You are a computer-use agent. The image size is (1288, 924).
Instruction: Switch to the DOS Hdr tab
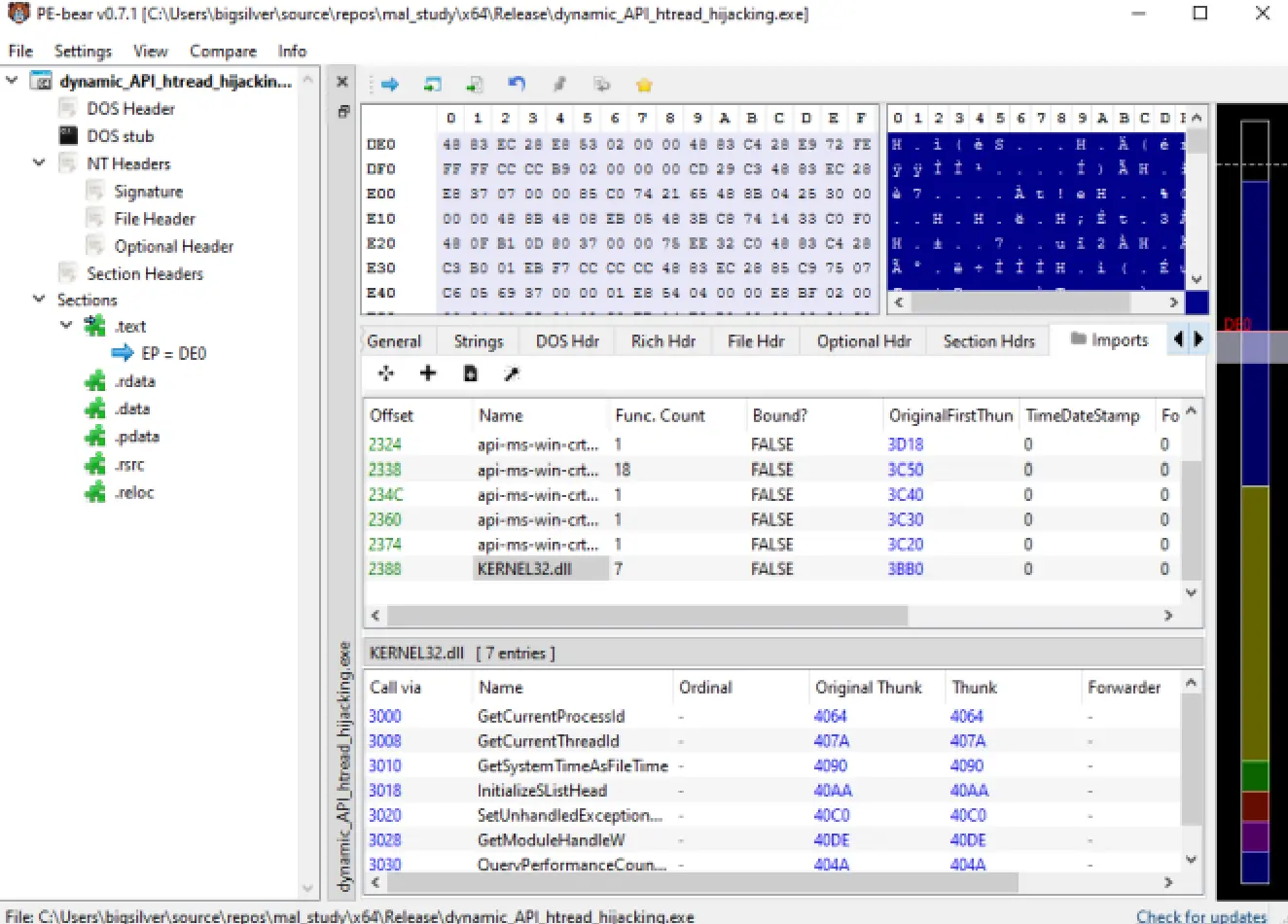tap(567, 341)
